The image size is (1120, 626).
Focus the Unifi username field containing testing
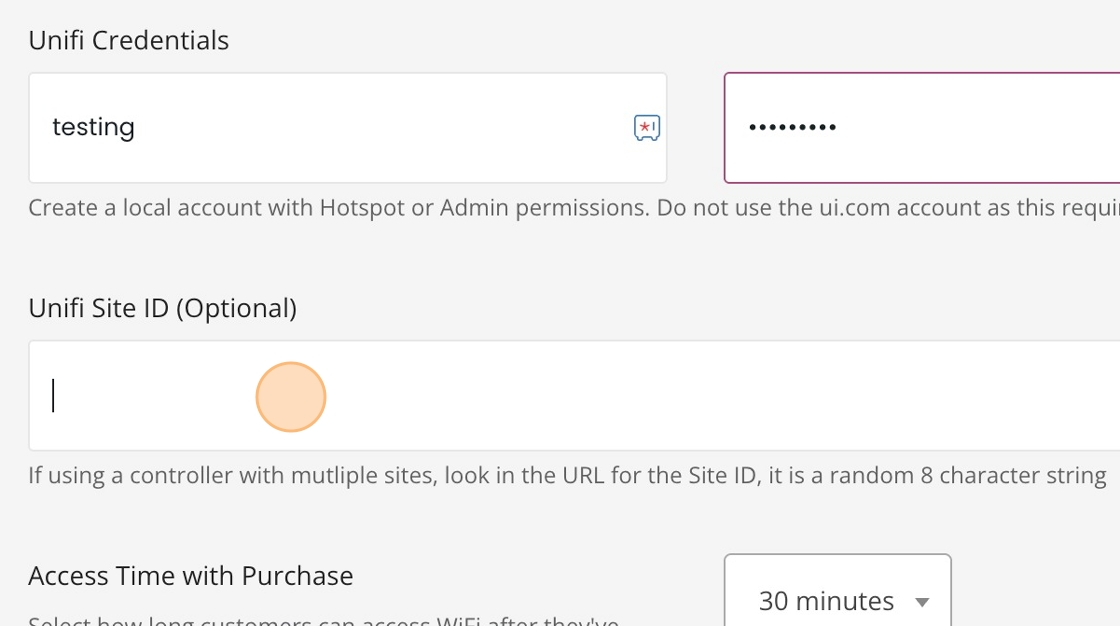330,127
